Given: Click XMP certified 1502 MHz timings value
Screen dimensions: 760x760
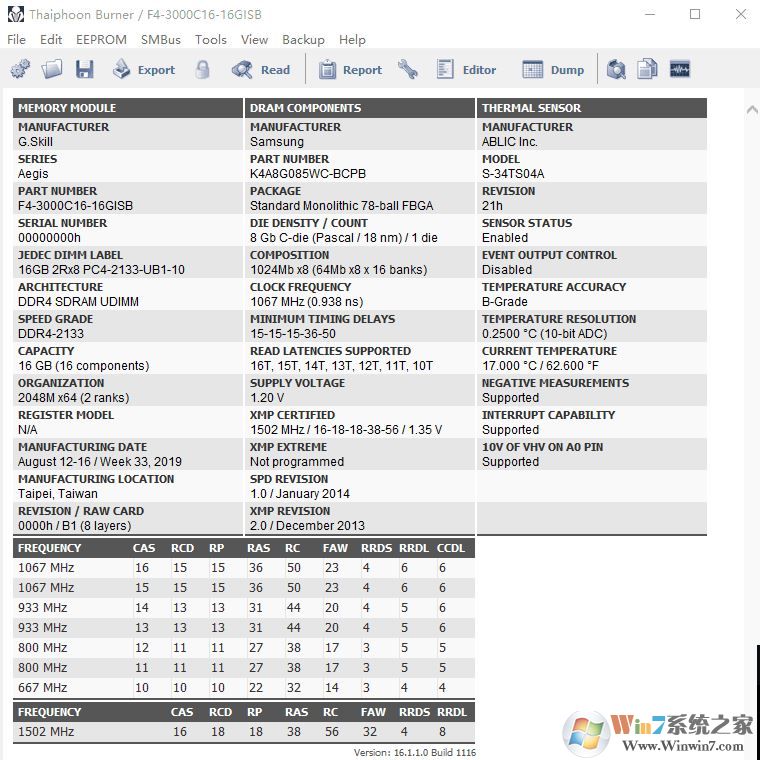Looking at the screenshot, I should [346, 430].
